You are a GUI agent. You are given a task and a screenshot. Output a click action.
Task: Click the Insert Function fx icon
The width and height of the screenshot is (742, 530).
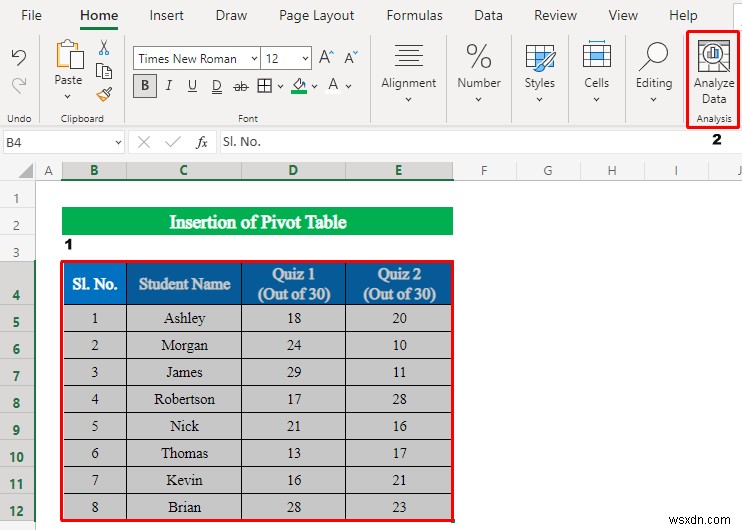coord(202,142)
